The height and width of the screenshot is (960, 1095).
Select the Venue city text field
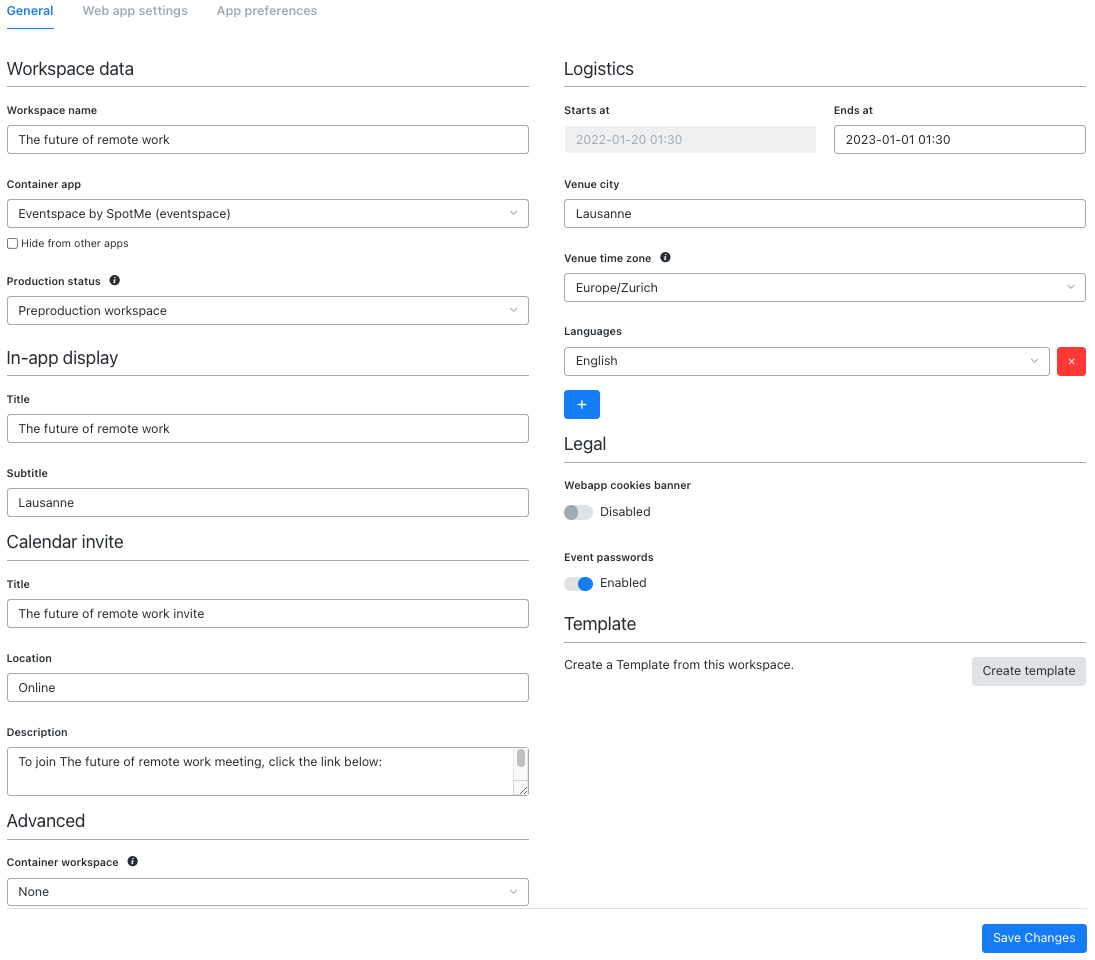(824, 213)
